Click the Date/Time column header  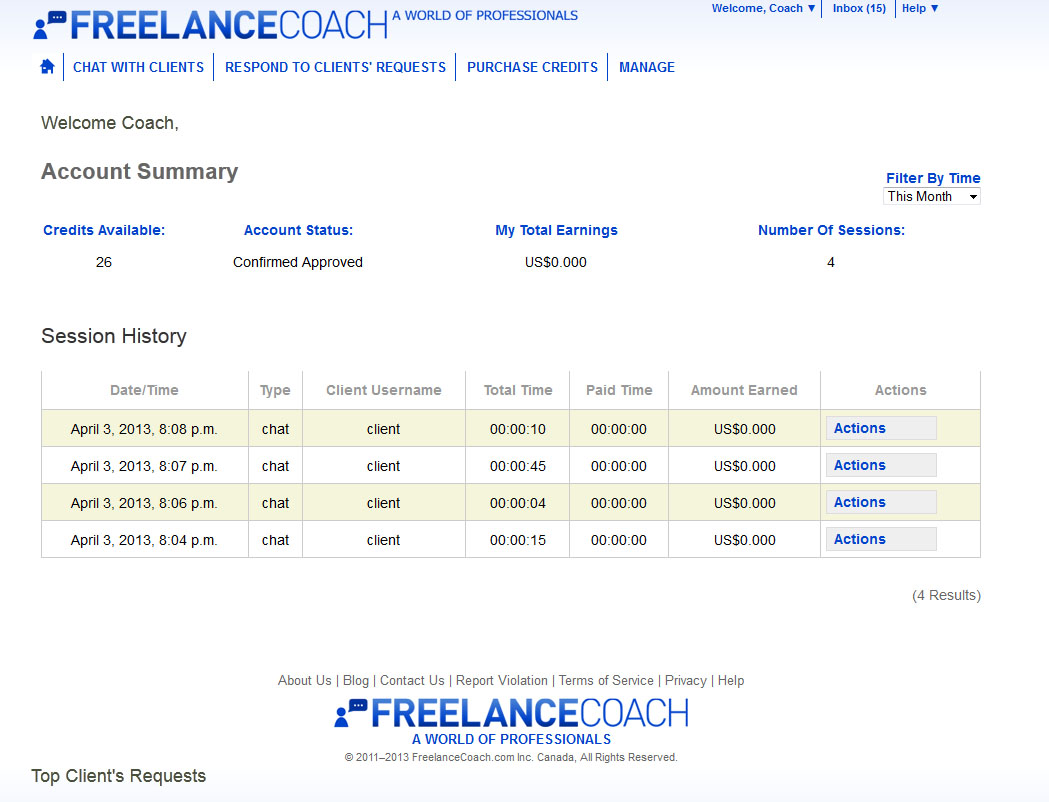coord(144,391)
